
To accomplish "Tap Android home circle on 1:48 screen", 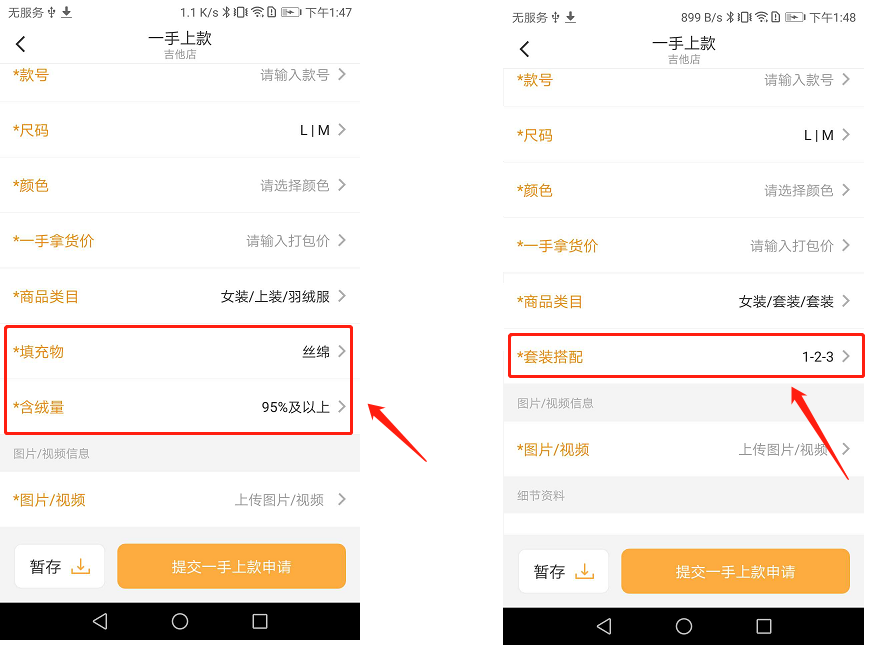I will click(x=684, y=626).
